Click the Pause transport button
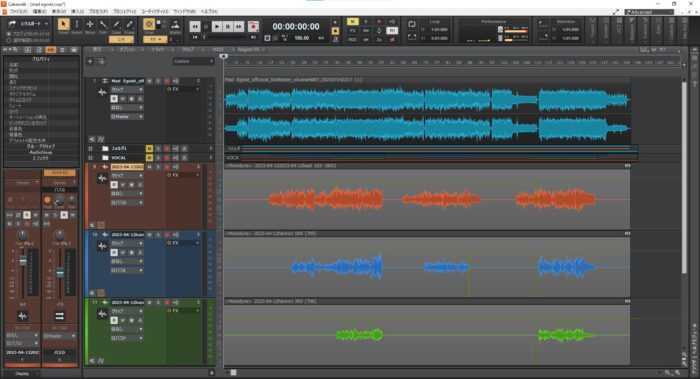This screenshot has width=700, height=379. tap(228, 27)
